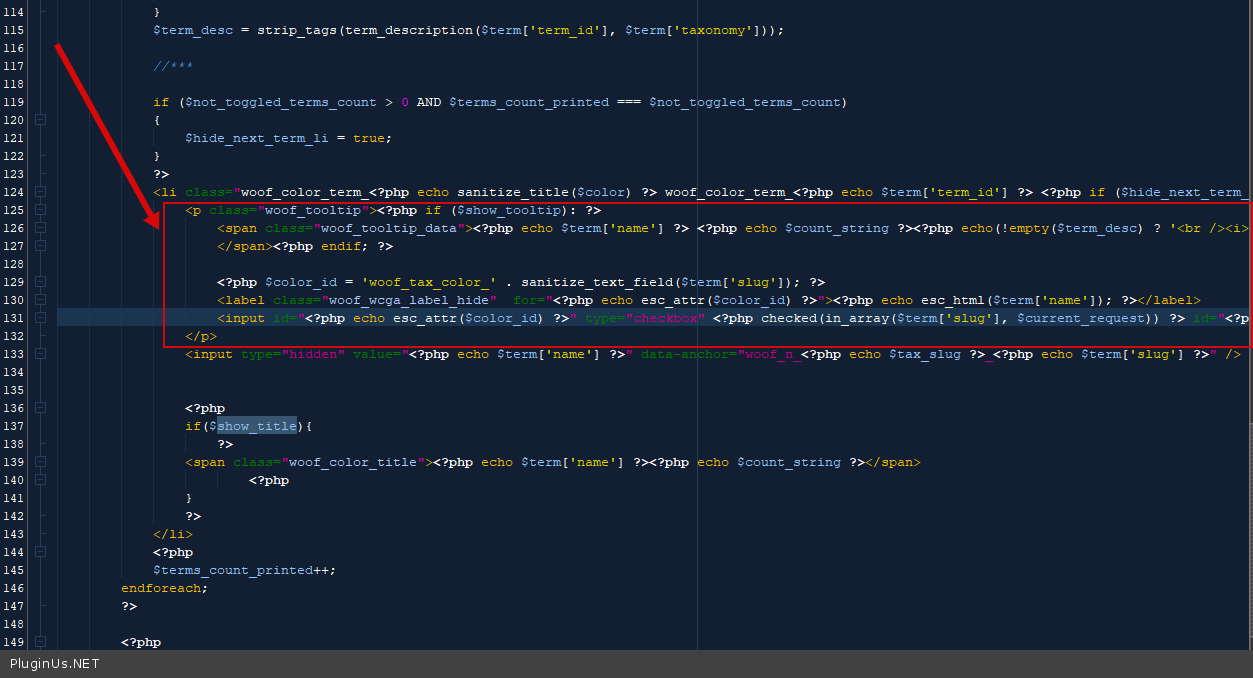This screenshot has width=1253, height=678.
Task: Click the highlighted show_title variable
Action: pyautogui.click(x=257, y=426)
